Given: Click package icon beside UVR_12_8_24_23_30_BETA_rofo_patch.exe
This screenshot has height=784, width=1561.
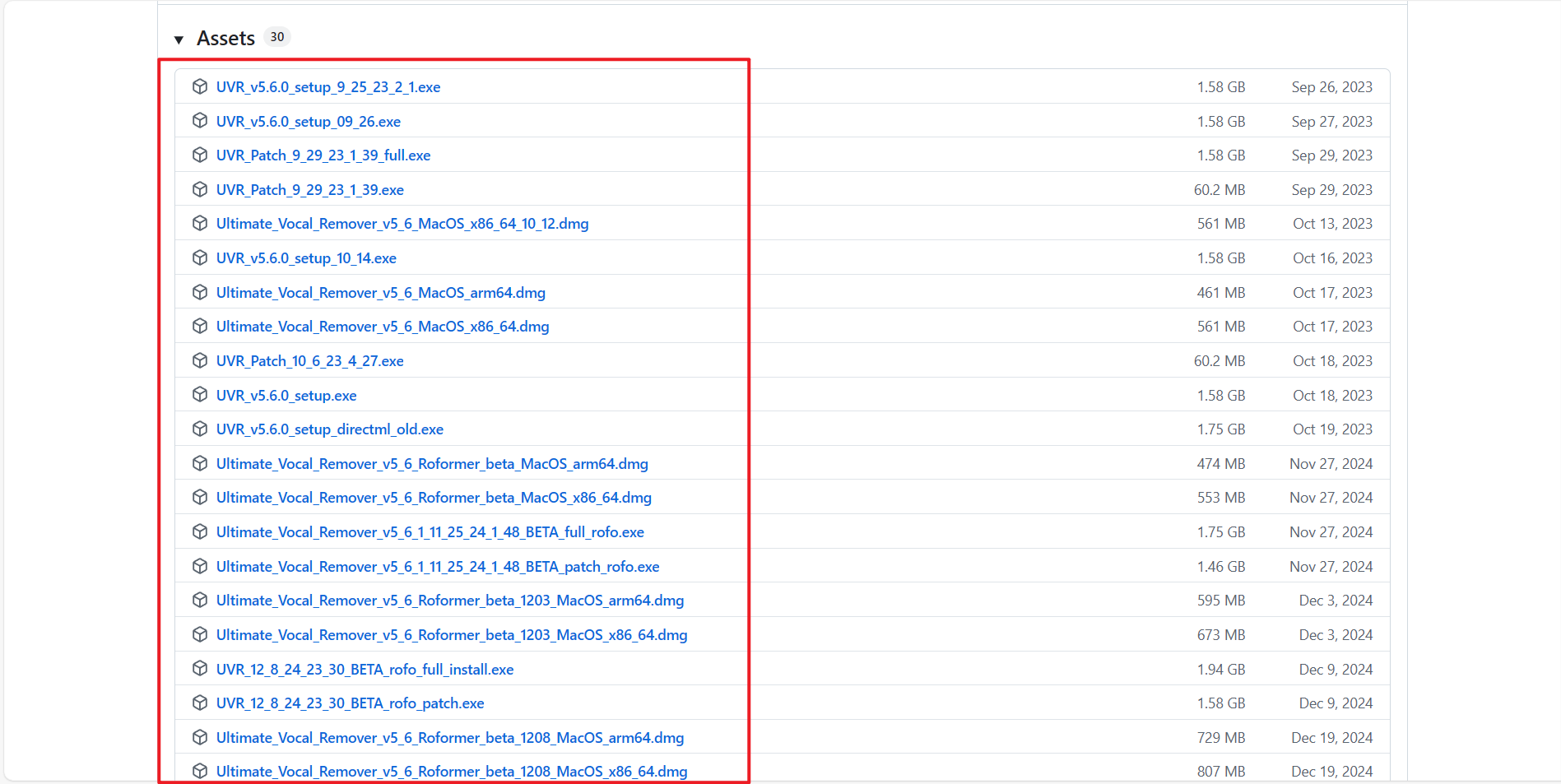Looking at the screenshot, I should click(x=200, y=703).
